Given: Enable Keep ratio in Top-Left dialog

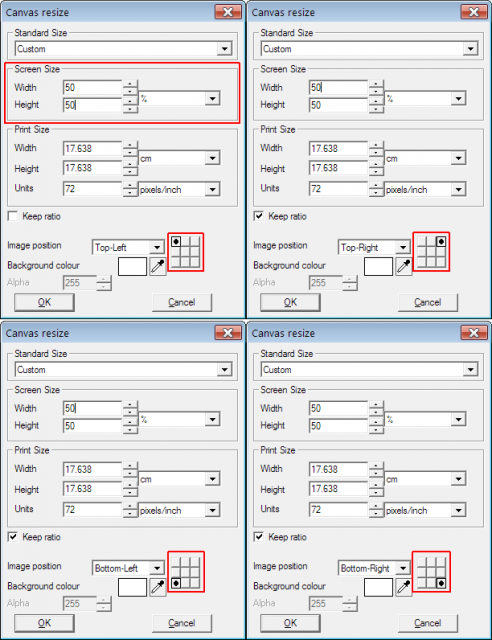Looking at the screenshot, I should (13, 216).
